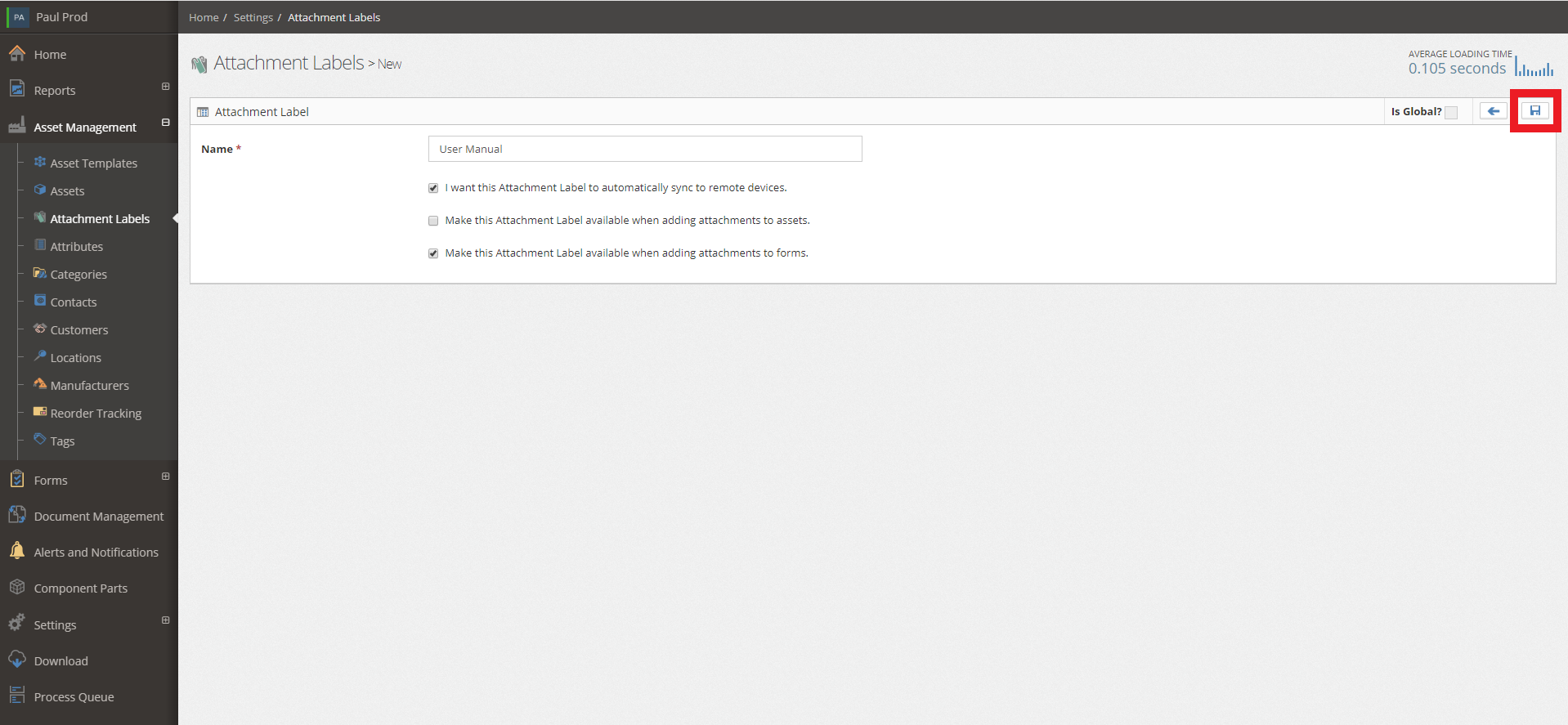The image size is (1568, 725).
Task: Click the Attachment Labels sidebar icon
Action: coord(40,217)
